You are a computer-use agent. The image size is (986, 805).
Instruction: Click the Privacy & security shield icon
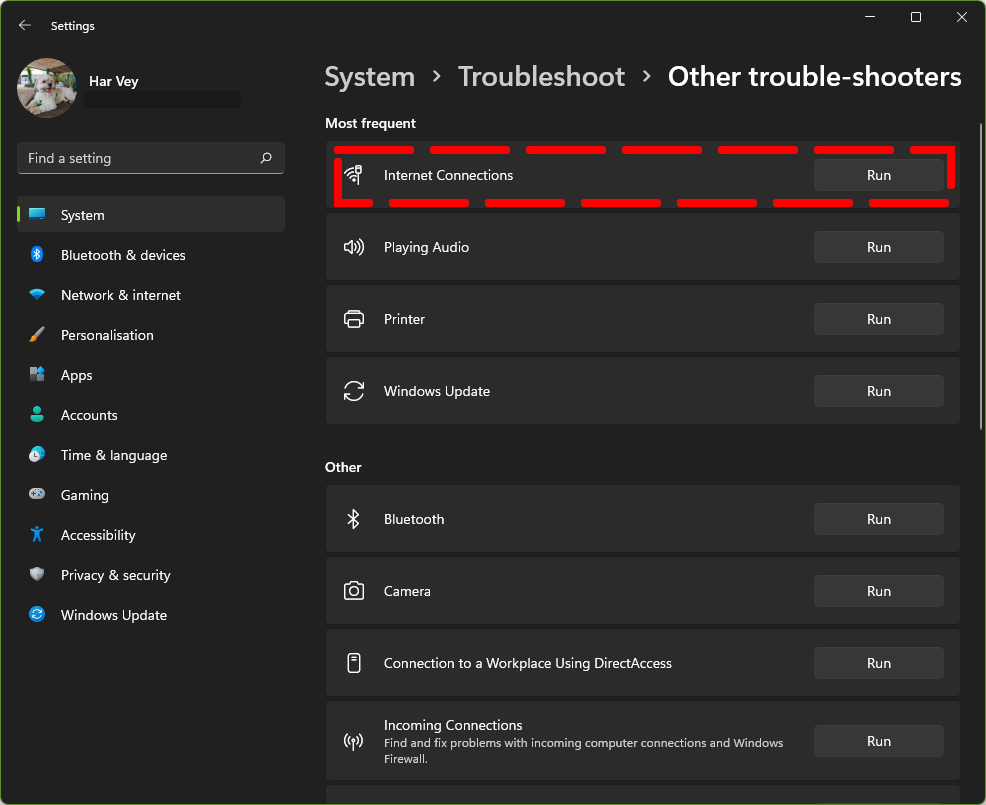[x=37, y=574]
